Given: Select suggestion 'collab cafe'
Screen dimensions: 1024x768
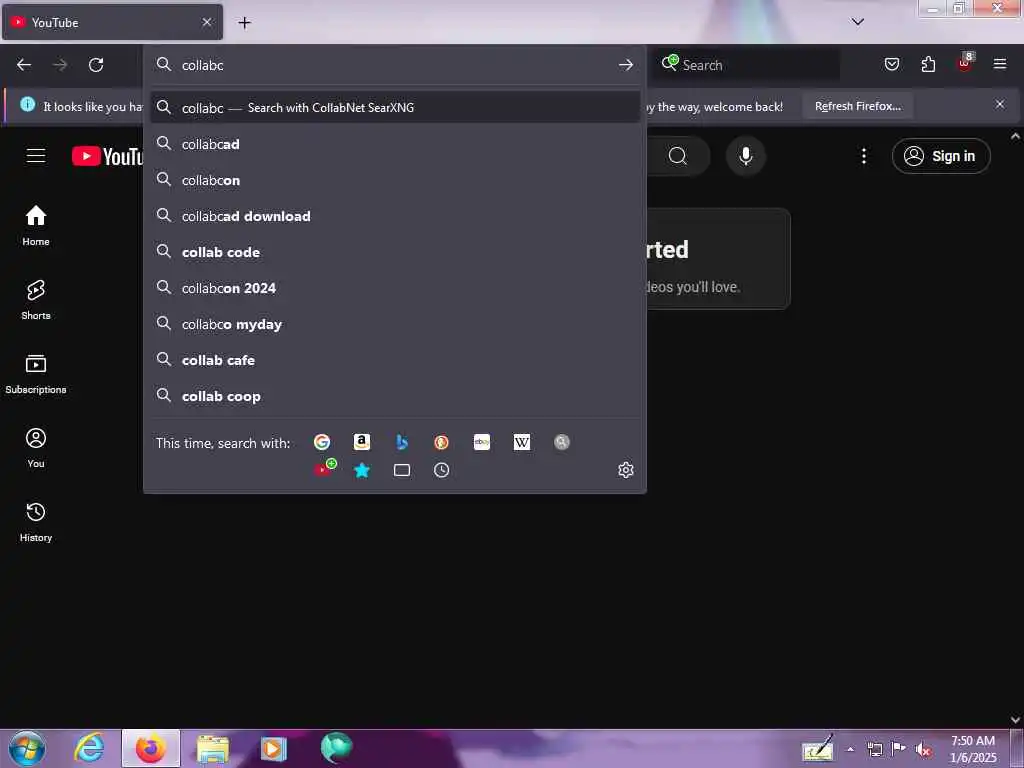Looking at the screenshot, I should (x=394, y=359).
